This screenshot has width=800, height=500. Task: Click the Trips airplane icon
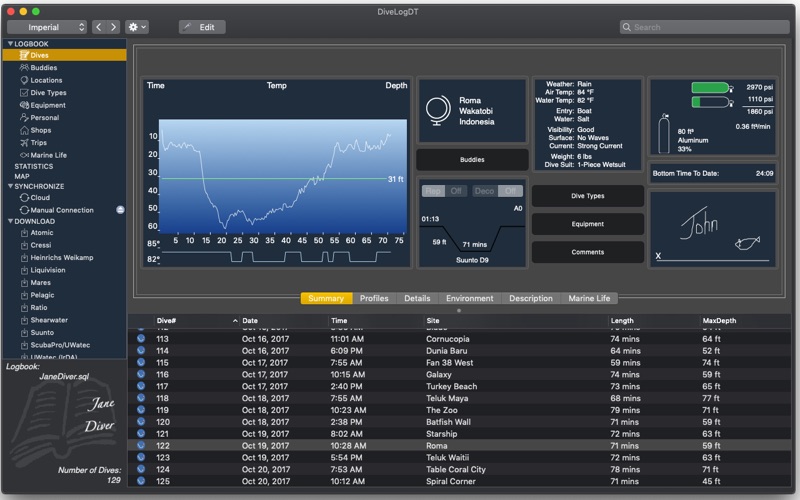pos(24,142)
